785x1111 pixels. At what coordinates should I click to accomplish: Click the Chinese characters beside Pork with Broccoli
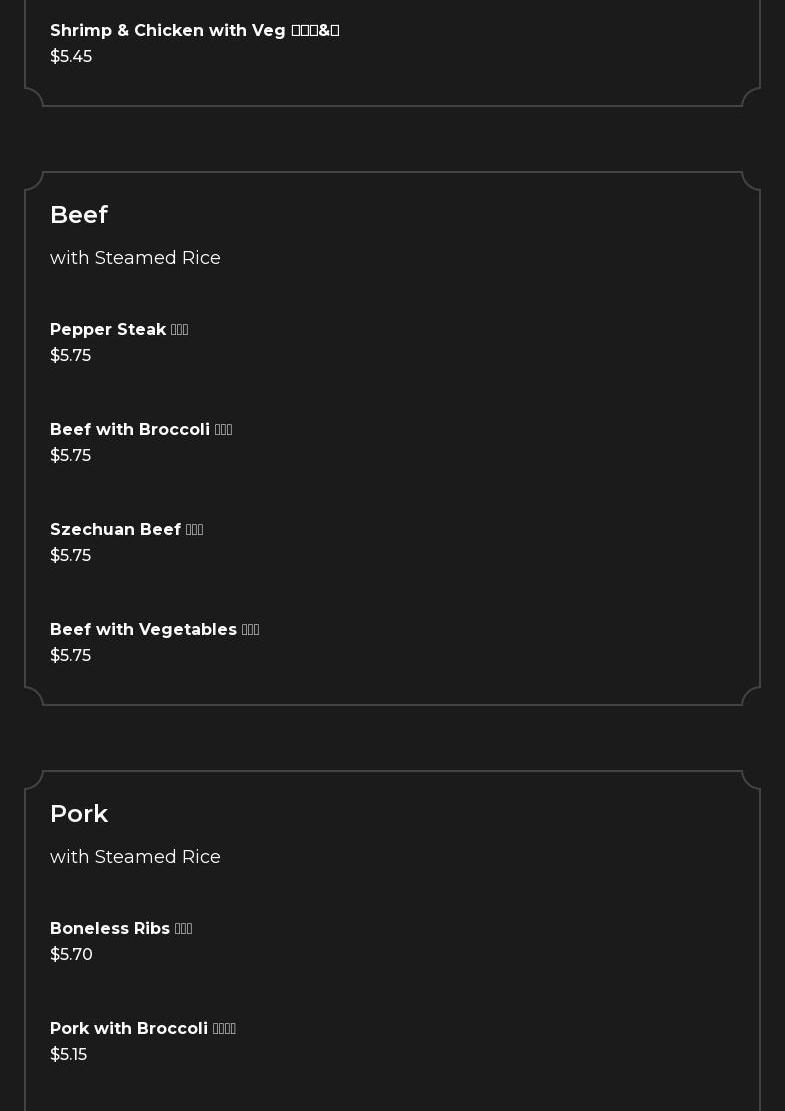click(224, 1029)
